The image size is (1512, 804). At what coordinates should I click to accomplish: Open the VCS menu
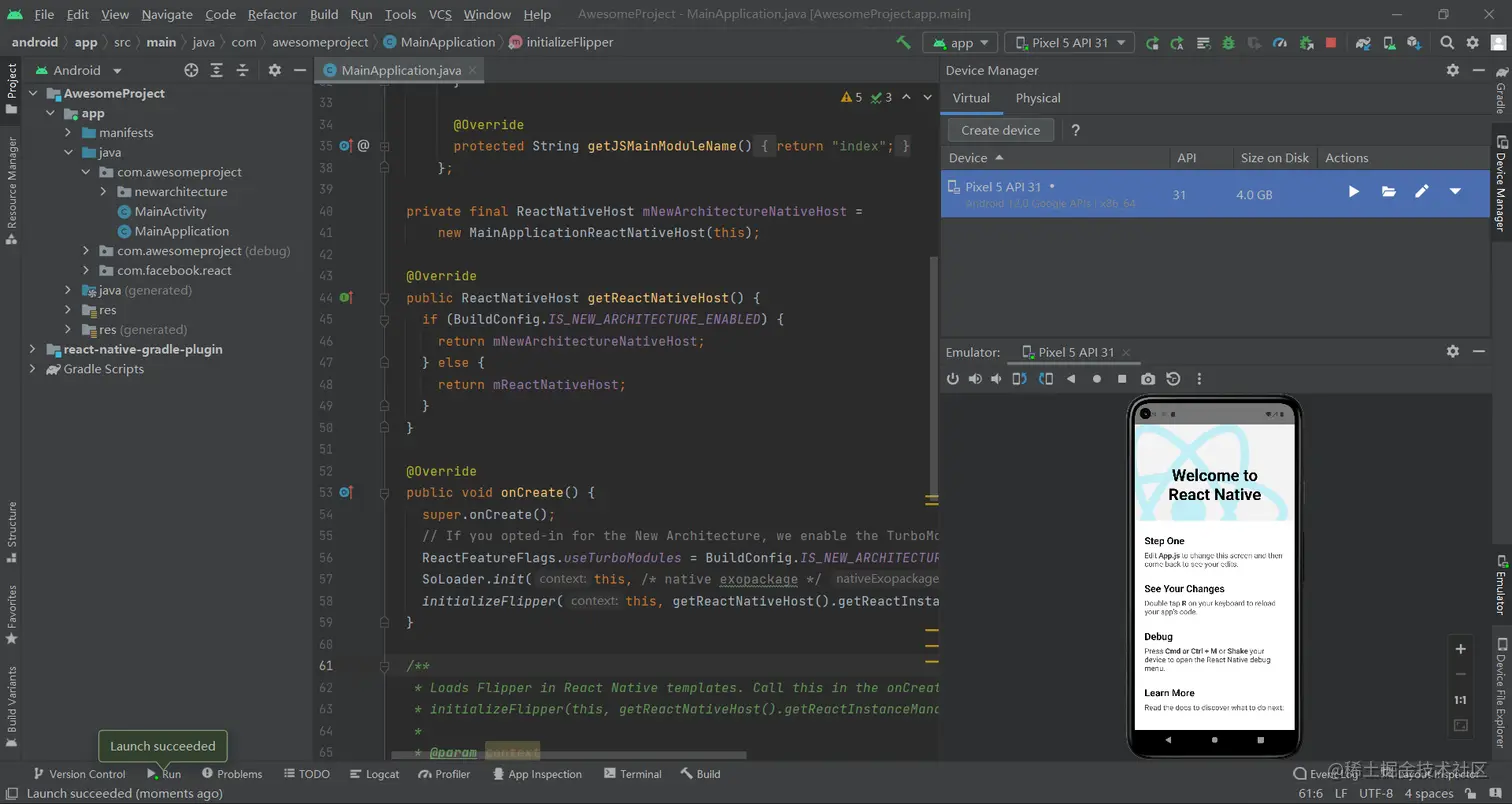coord(440,14)
